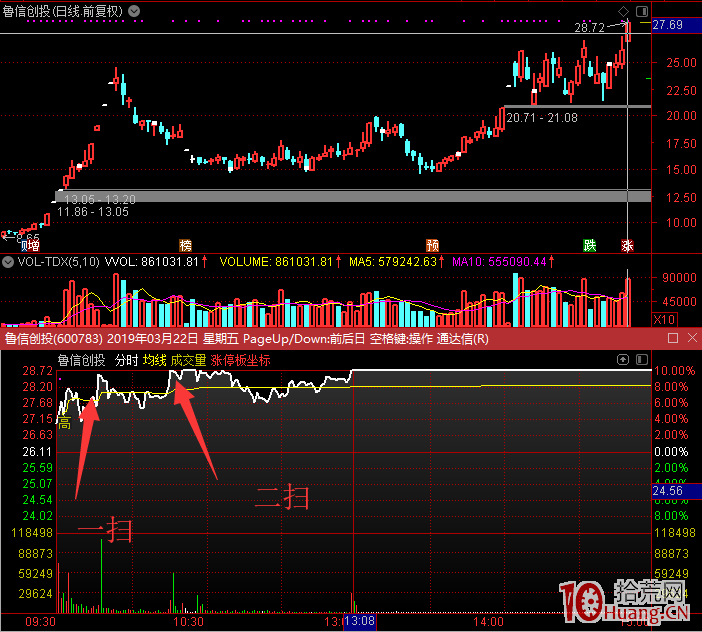702x632 pixels.
Task: Select the 分时 label in intraday chart
Action: click(126, 360)
